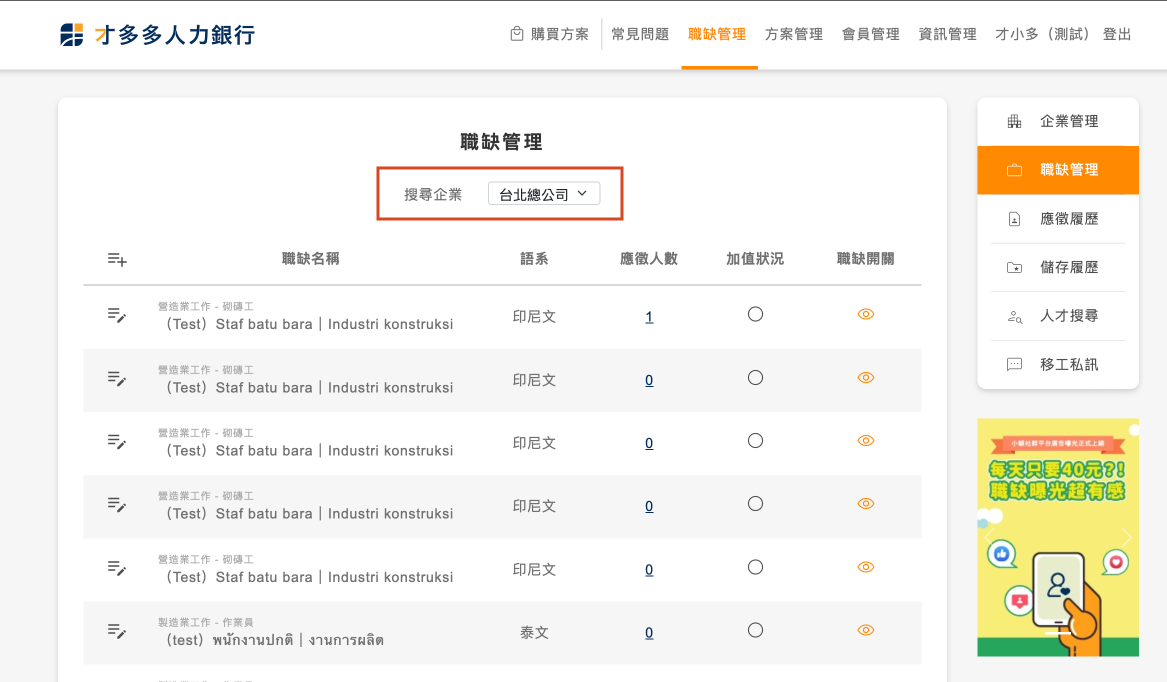Click the 職缺曝光 advertisement banner
1167x682 pixels.
pos(1058,537)
